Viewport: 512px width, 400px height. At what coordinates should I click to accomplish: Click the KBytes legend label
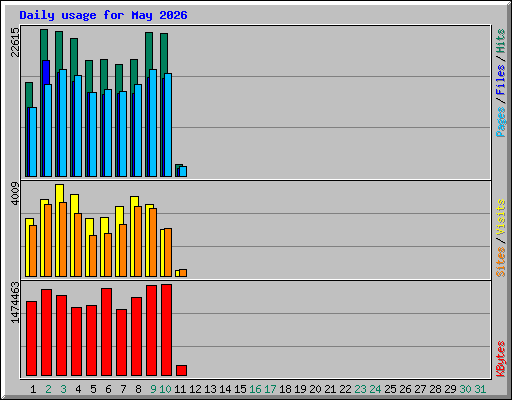click(x=500, y=359)
